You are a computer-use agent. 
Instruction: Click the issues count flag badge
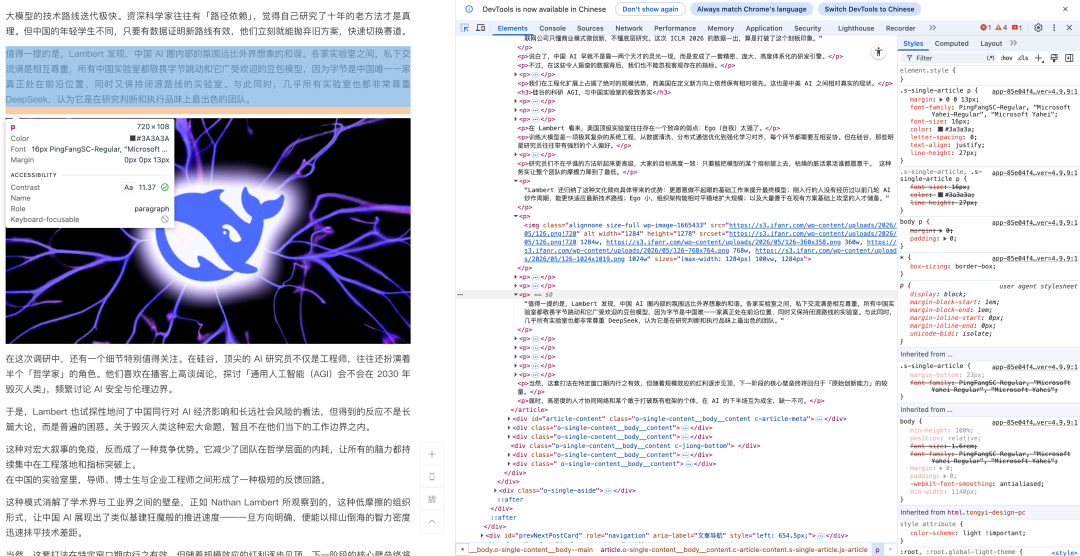(x=1019, y=28)
